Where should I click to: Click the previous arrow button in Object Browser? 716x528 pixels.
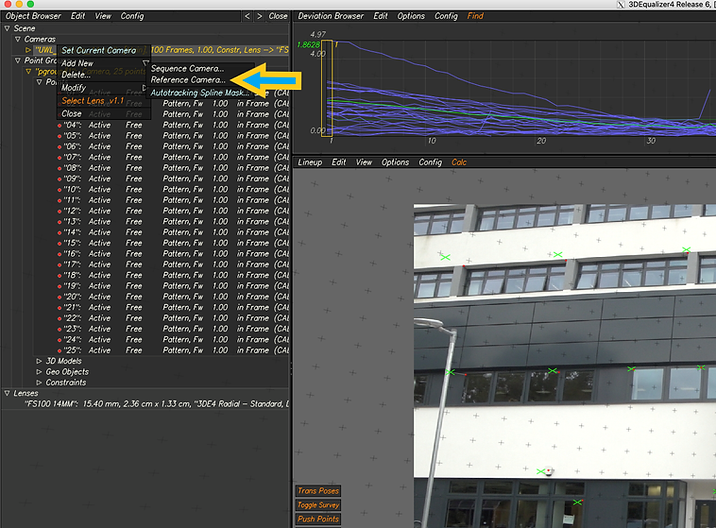tap(247, 16)
